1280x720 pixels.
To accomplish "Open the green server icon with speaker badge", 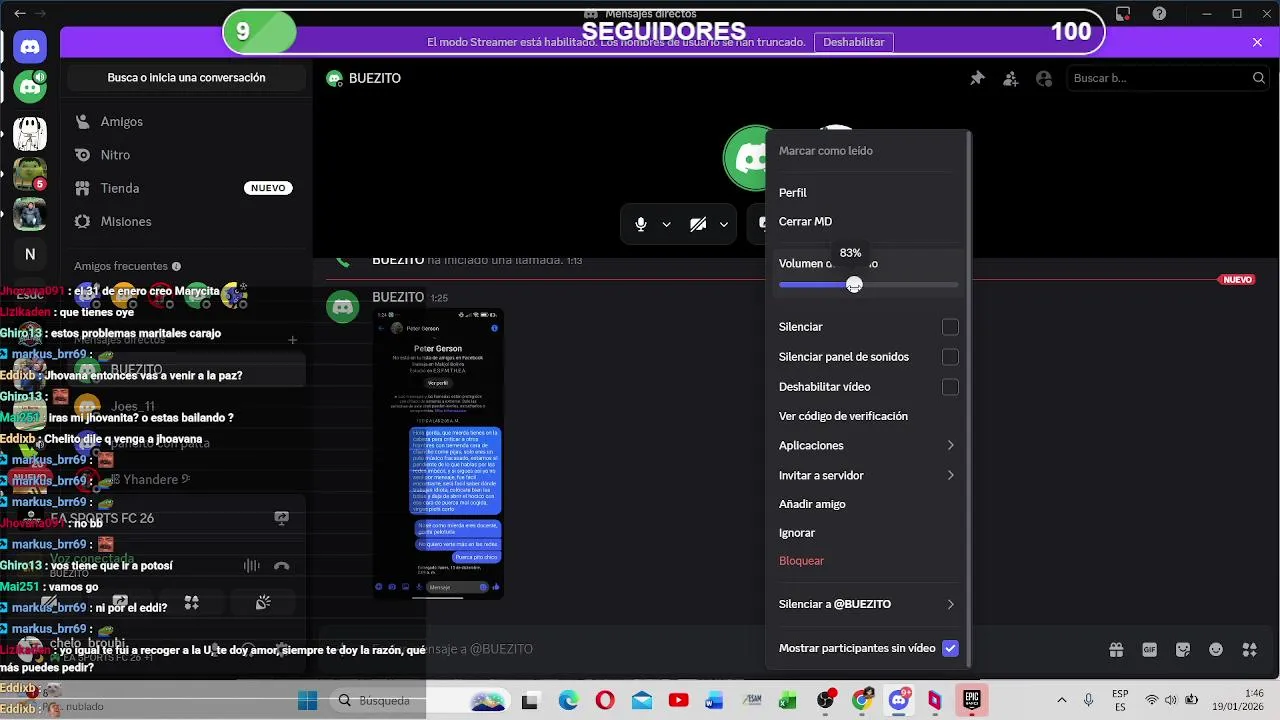I will [x=30, y=87].
